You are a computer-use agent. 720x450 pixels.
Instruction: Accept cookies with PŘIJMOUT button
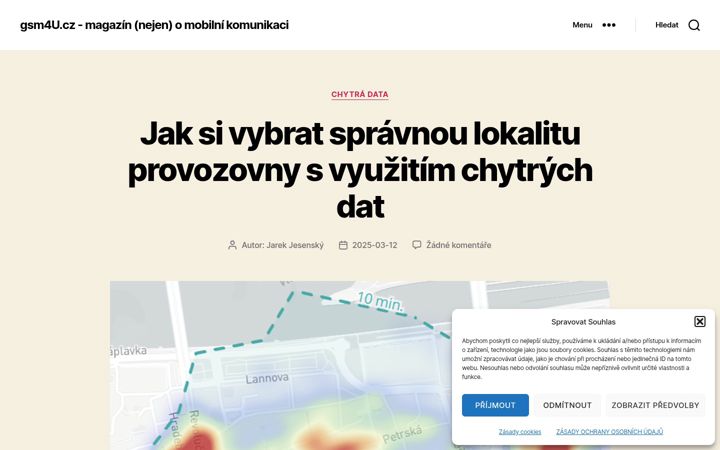tap(495, 405)
